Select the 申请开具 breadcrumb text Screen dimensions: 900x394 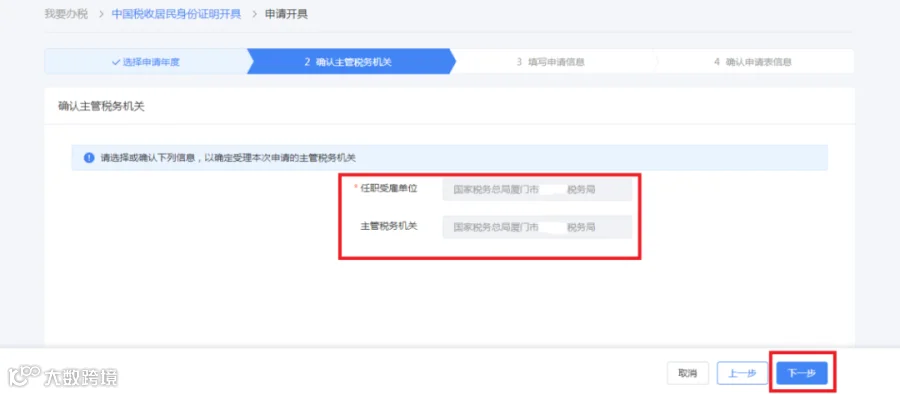[x=286, y=14]
